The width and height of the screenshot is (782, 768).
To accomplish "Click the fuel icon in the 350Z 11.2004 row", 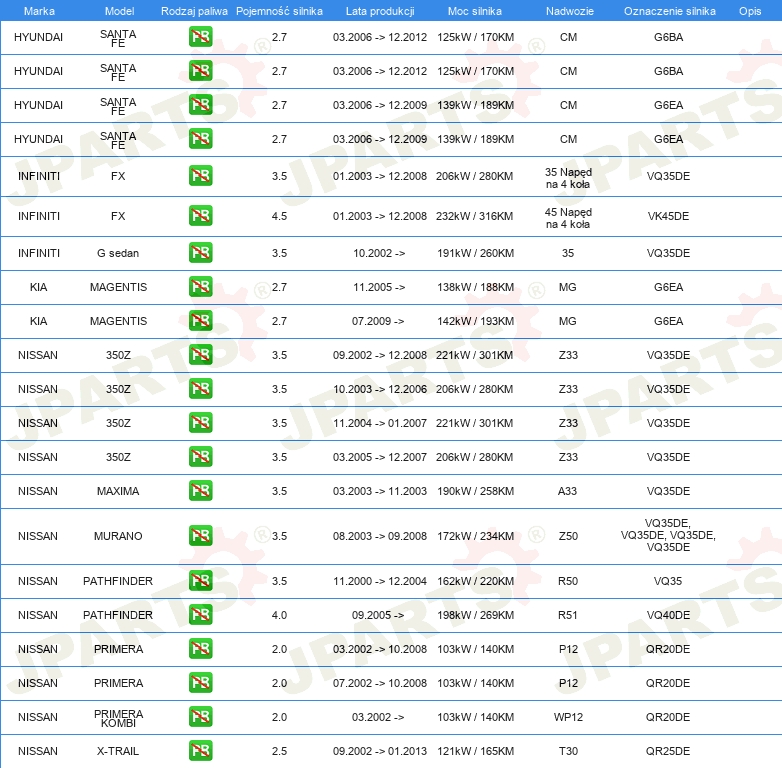I will (x=200, y=422).
